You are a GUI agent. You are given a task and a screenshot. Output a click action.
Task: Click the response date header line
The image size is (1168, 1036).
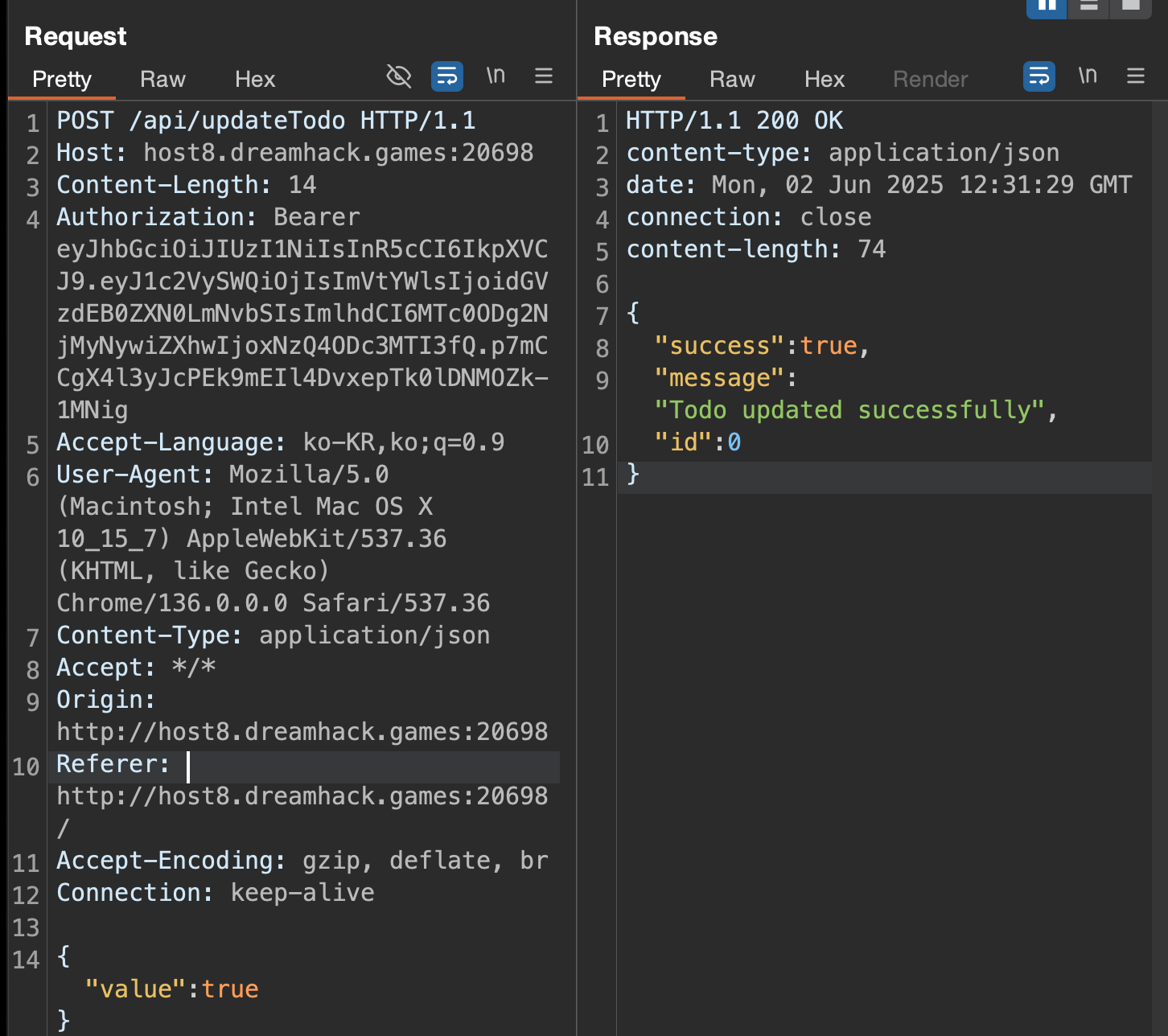pos(879,185)
